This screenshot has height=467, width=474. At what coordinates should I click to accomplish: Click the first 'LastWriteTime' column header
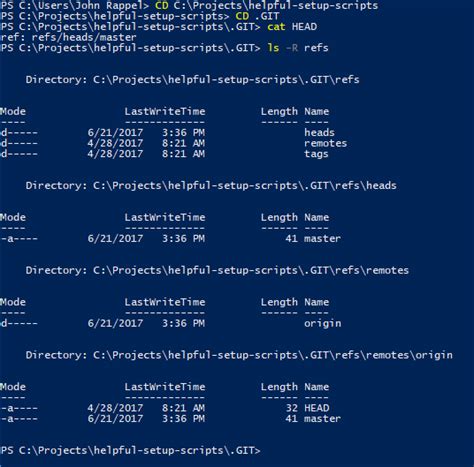click(x=165, y=111)
